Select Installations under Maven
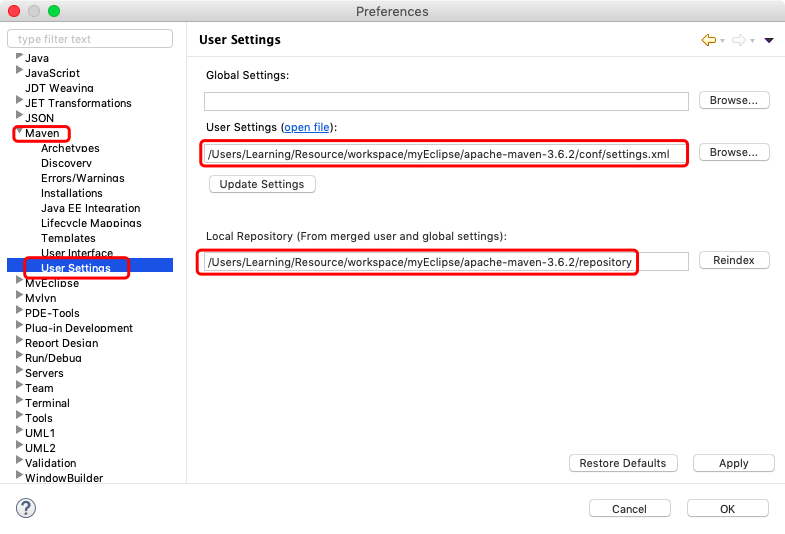Screen dimensions: 785x534 (72, 193)
